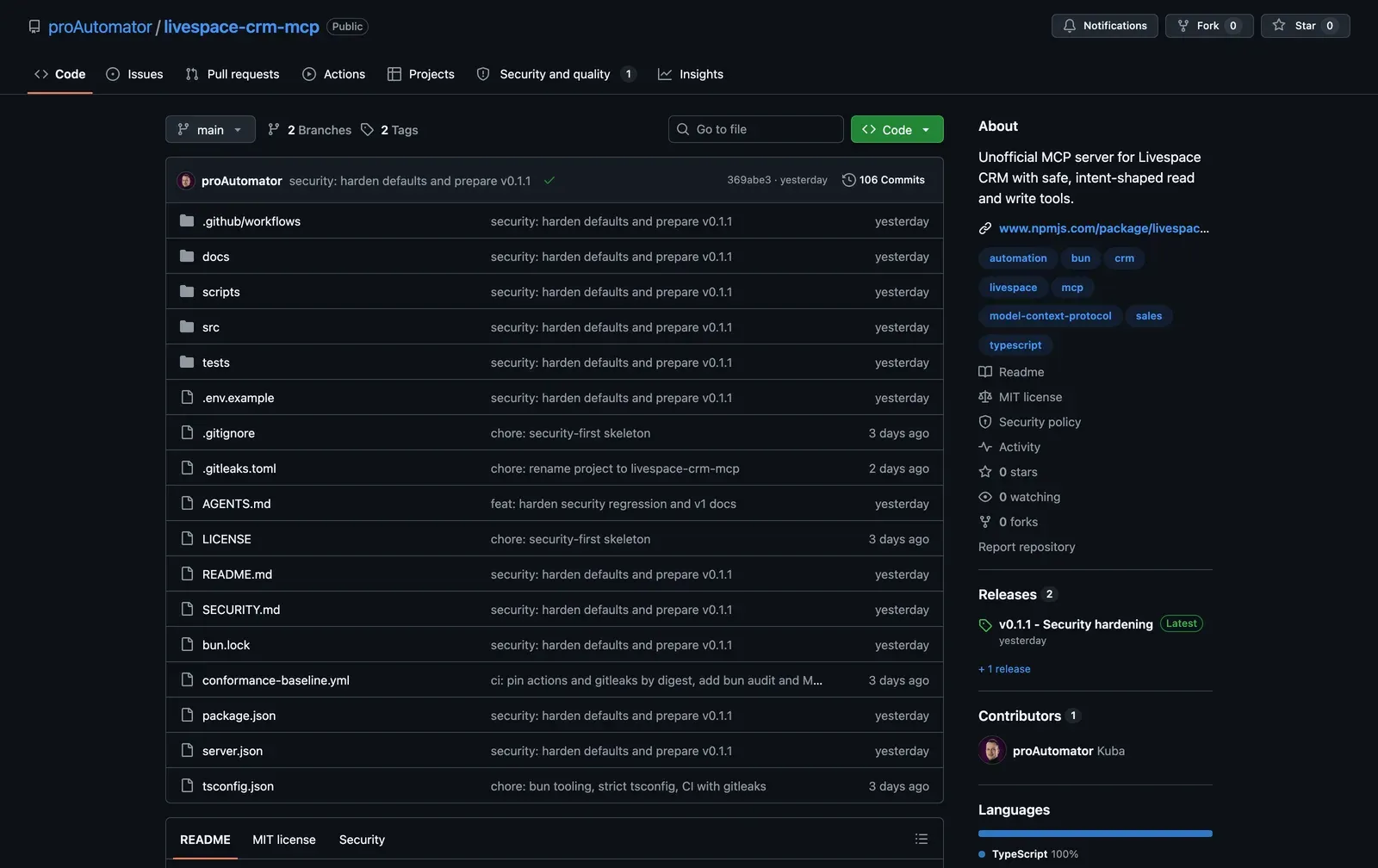Click the Activity pulse icon
The height and width of the screenshot is (868, 1378).
pos(985,447)
